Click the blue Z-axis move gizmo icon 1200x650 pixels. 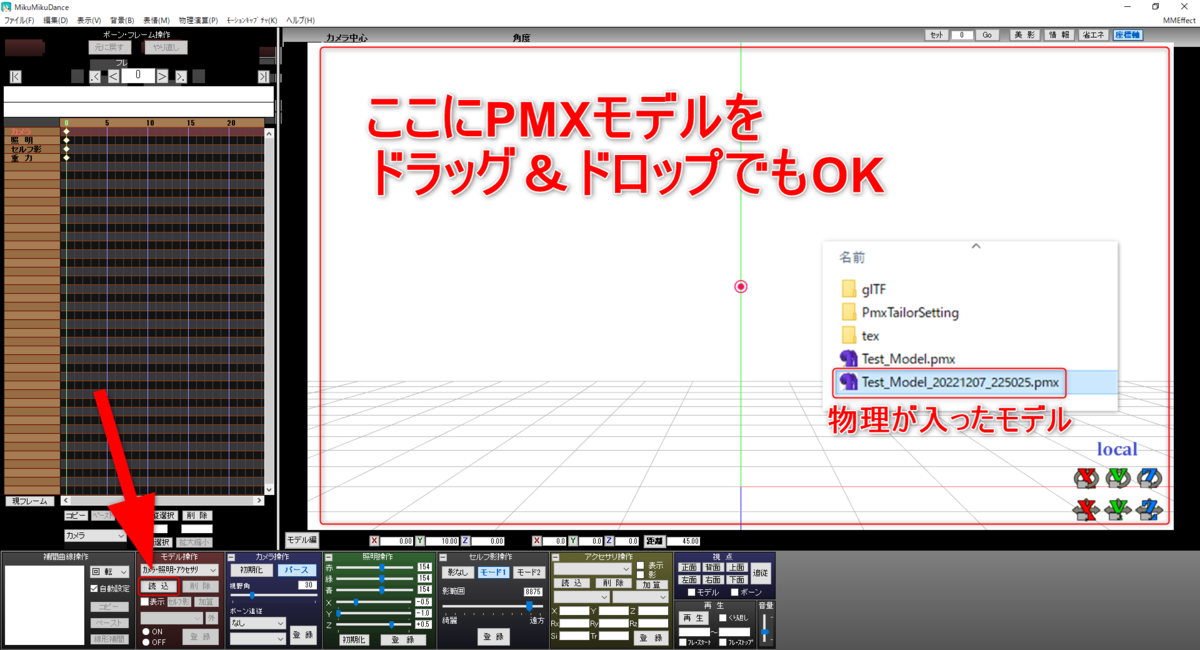[1151, 510]
